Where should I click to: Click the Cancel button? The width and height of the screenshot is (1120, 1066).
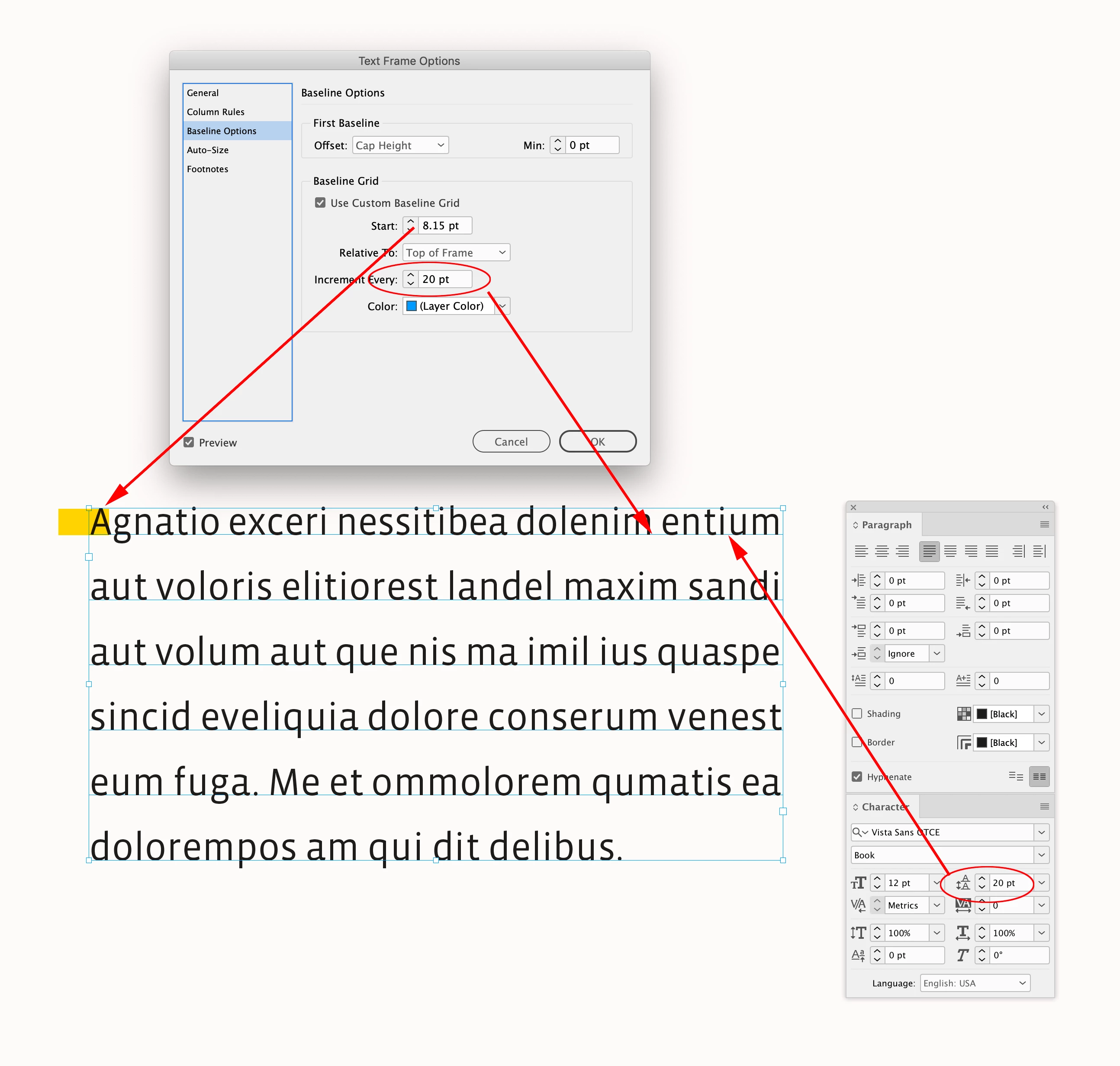coord(511,442)
